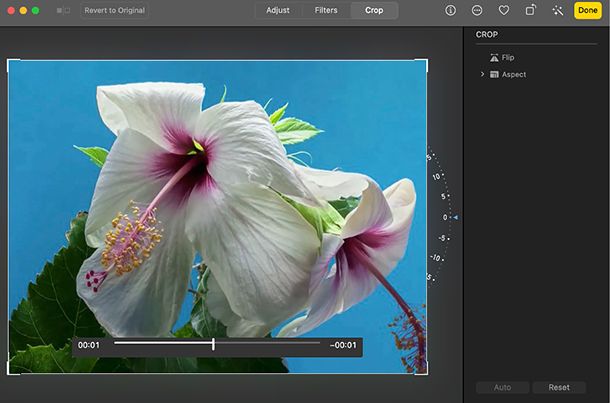
Task: Click the Reset button
Action: click(559, 387)
